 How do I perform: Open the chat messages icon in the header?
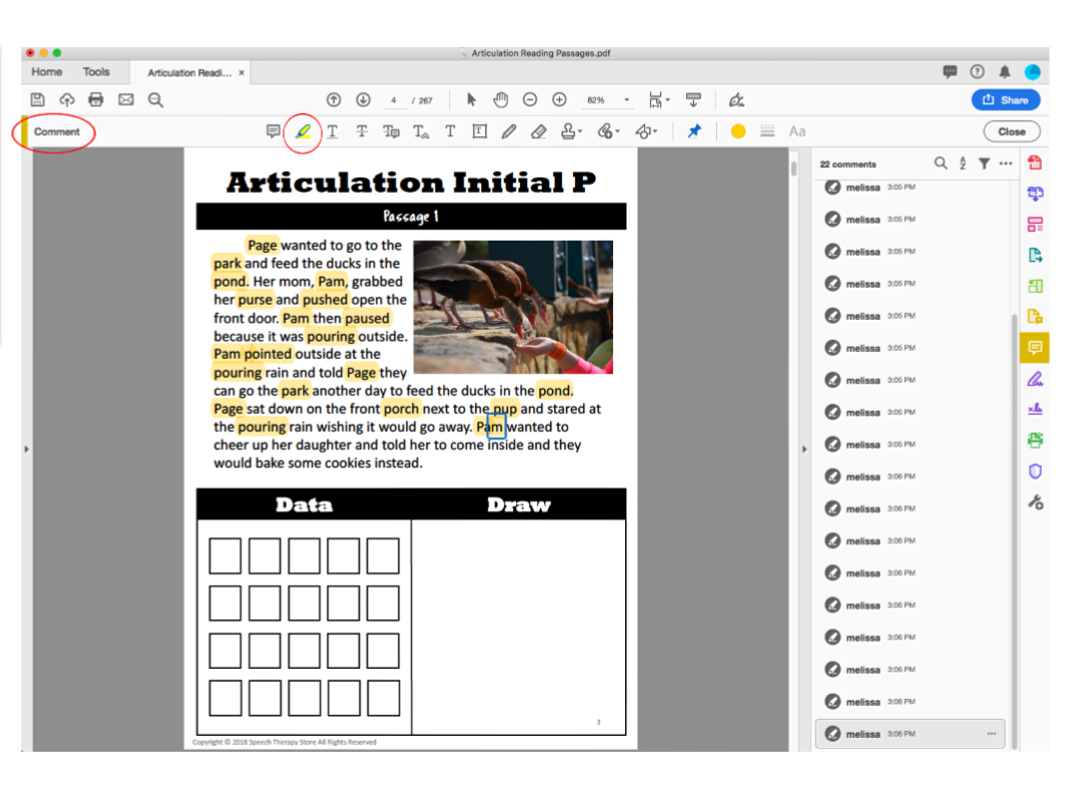pos(950,72)
